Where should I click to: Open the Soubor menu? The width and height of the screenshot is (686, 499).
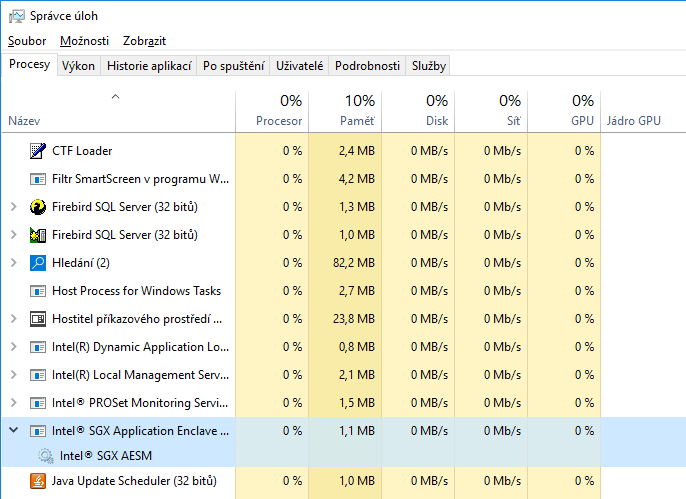(27, 41)
